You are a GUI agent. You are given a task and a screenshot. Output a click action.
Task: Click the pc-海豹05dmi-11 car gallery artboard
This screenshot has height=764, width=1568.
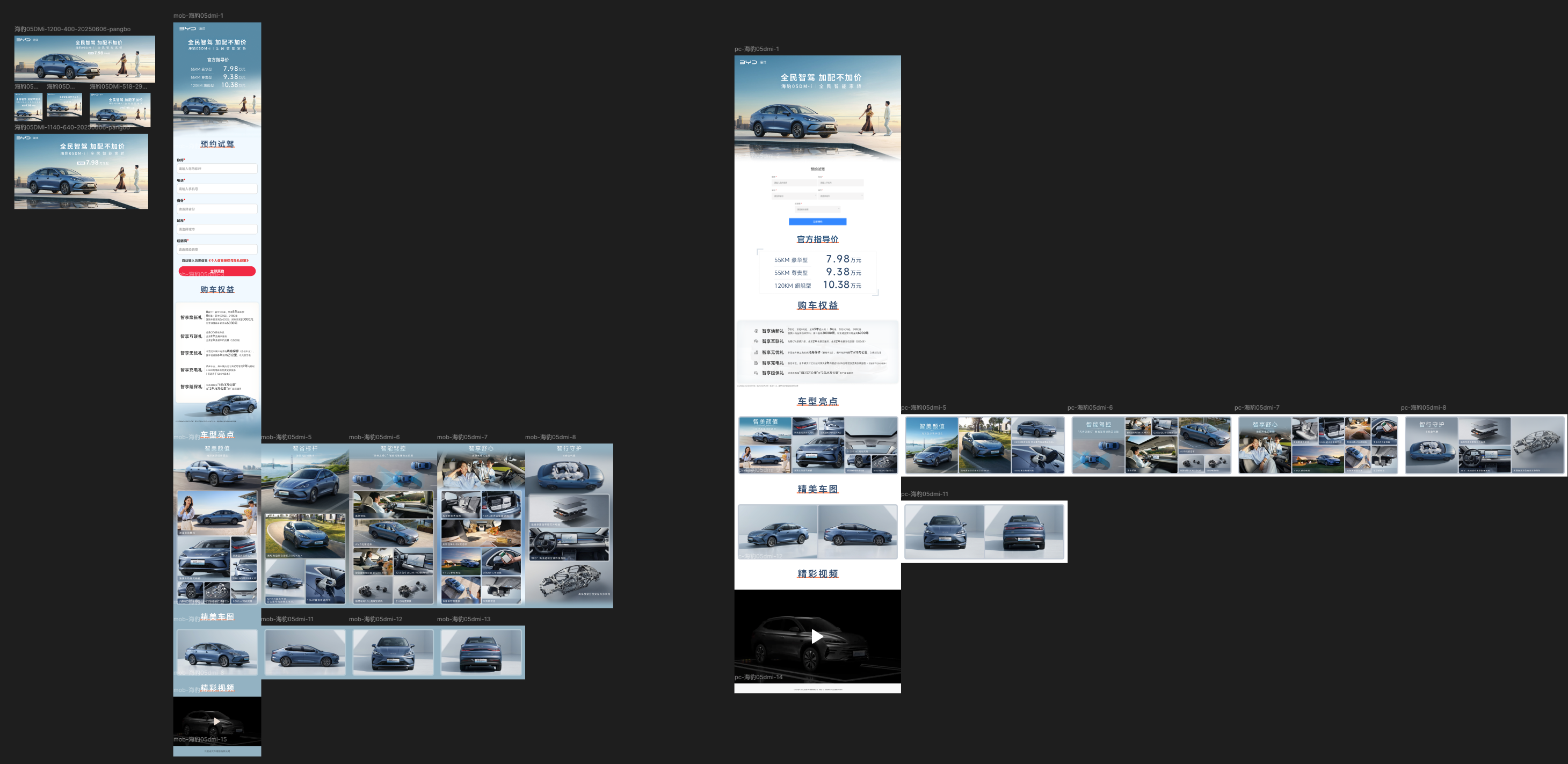[984, 532]
